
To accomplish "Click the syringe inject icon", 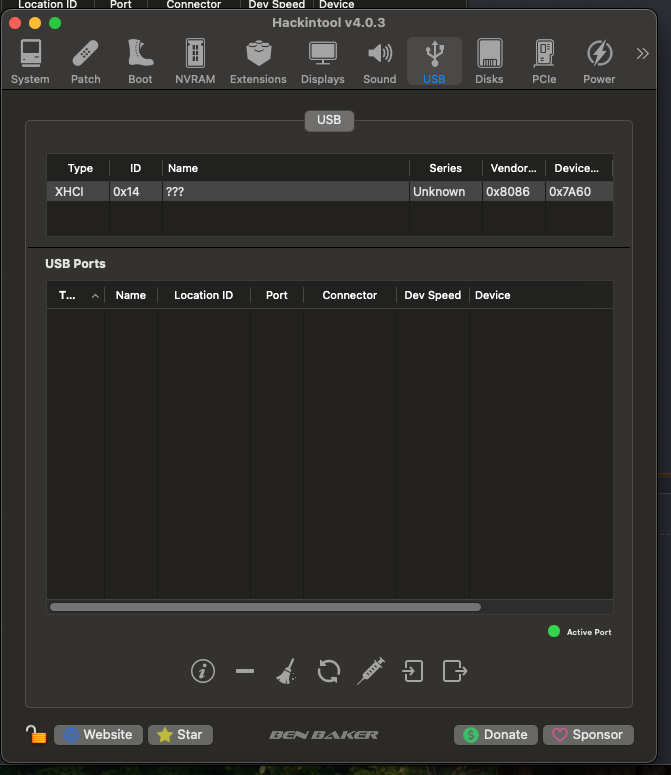I will click(371, 671).
